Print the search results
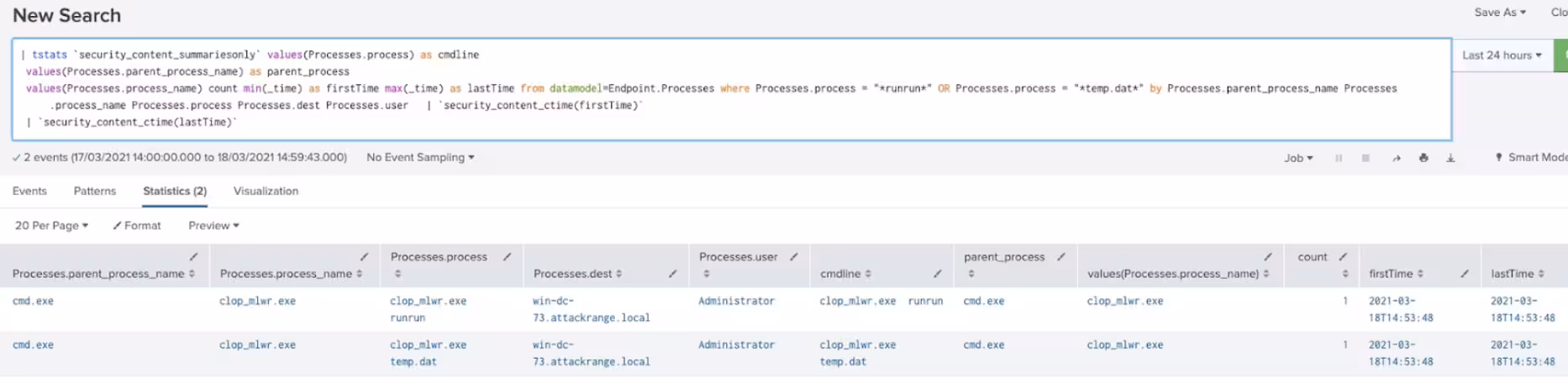This screenshot has width=1568, height=383. coord(1423,158)
